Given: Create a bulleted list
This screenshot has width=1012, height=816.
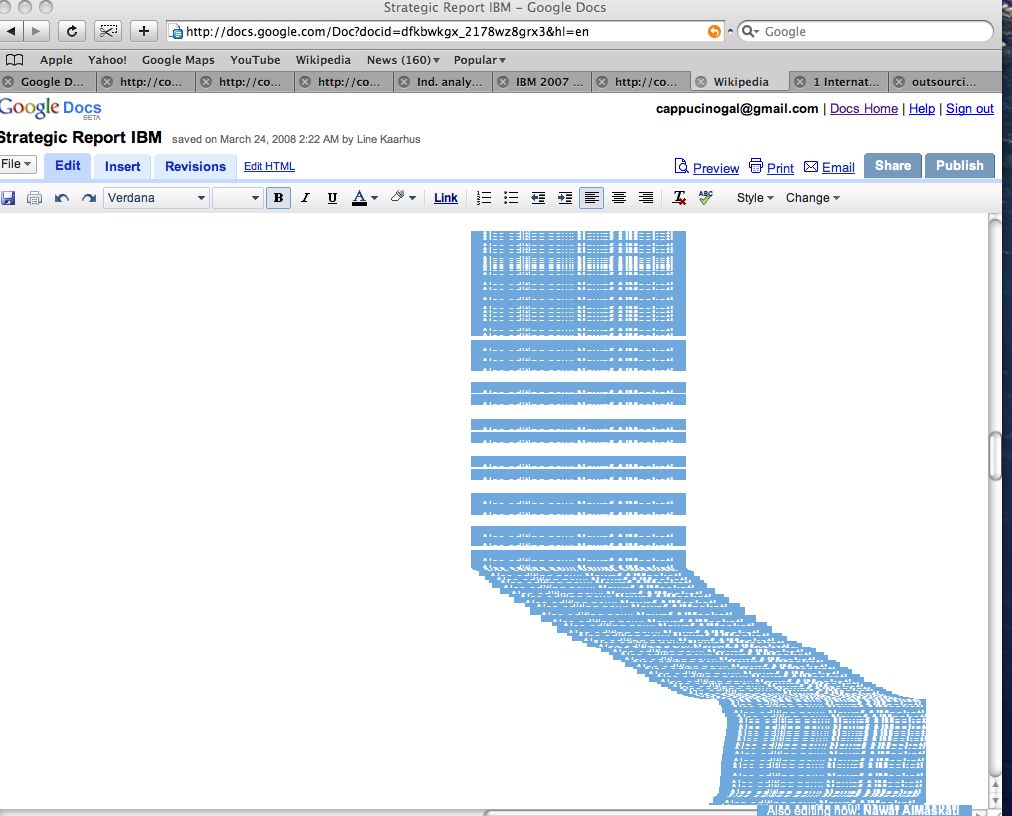Looking at the screenshot, I should (511, 198).
